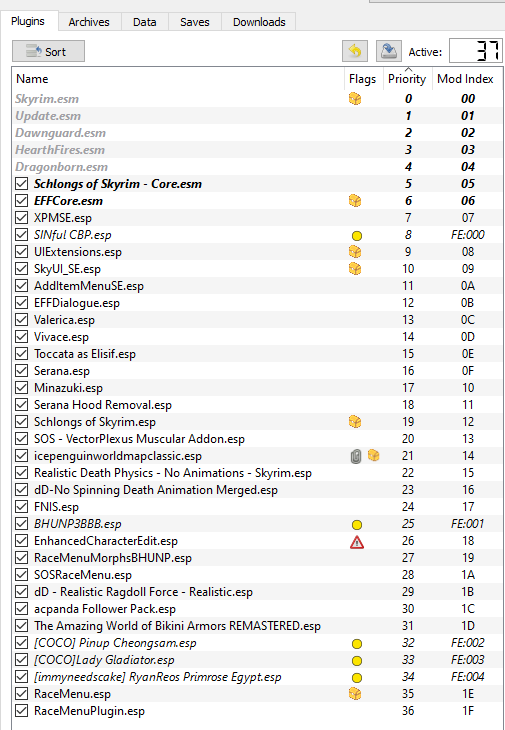Uncheck acpanda Follower Pack.esp
The width and height of the screenshot is (505, 730).
pos(21,609)
